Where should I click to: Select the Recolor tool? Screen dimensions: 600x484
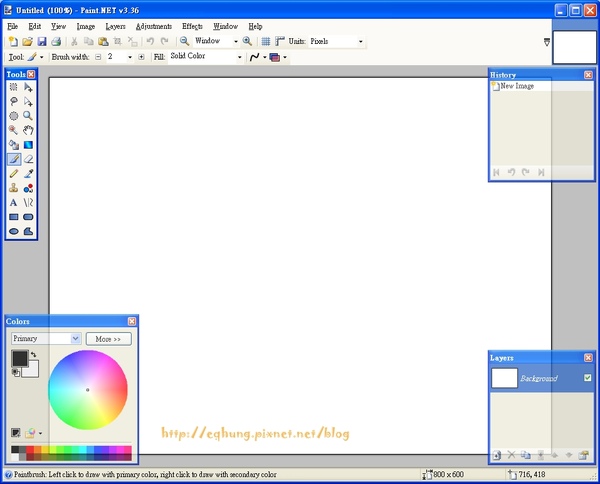point(28,188)
